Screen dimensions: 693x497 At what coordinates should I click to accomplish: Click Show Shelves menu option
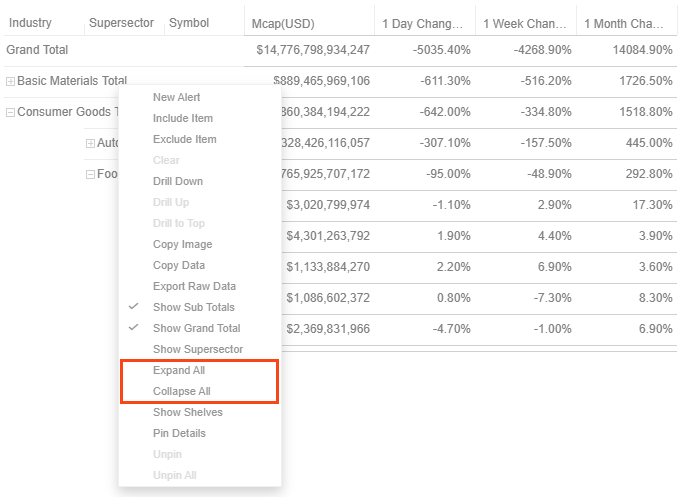(x=187, y=412)
